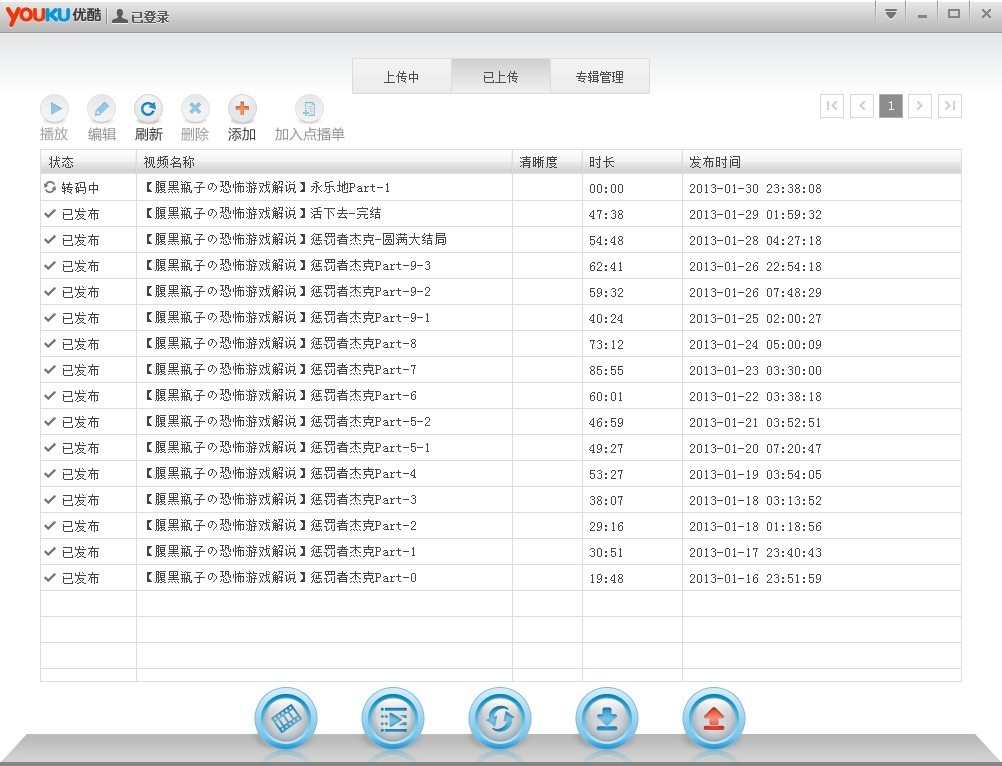The image size is (1002, 766).
Task: Select the video 惩罚者杰克Part-7
Action: pyautogui.click(x=280, y=370)
